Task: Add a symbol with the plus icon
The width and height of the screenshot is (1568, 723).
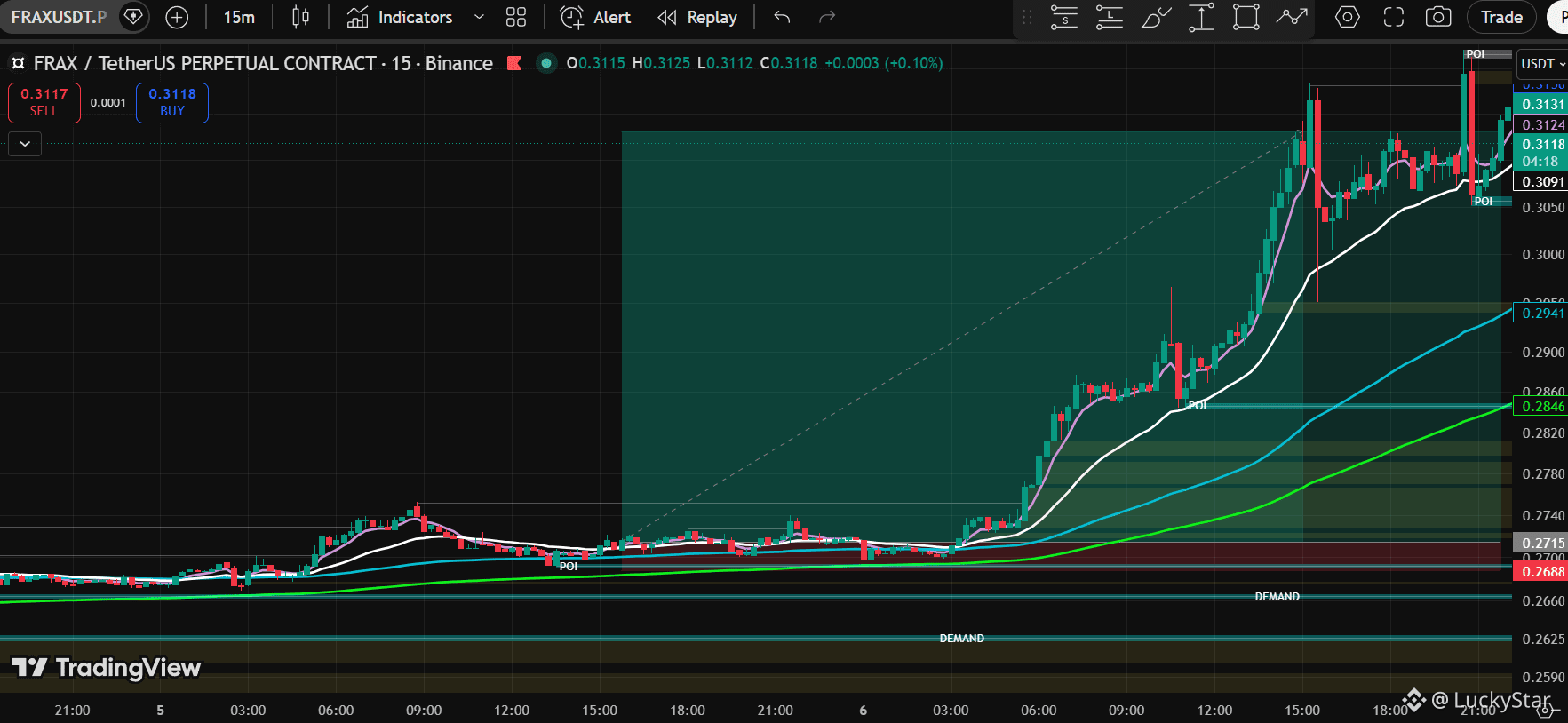Action: [x=177, y=17]
